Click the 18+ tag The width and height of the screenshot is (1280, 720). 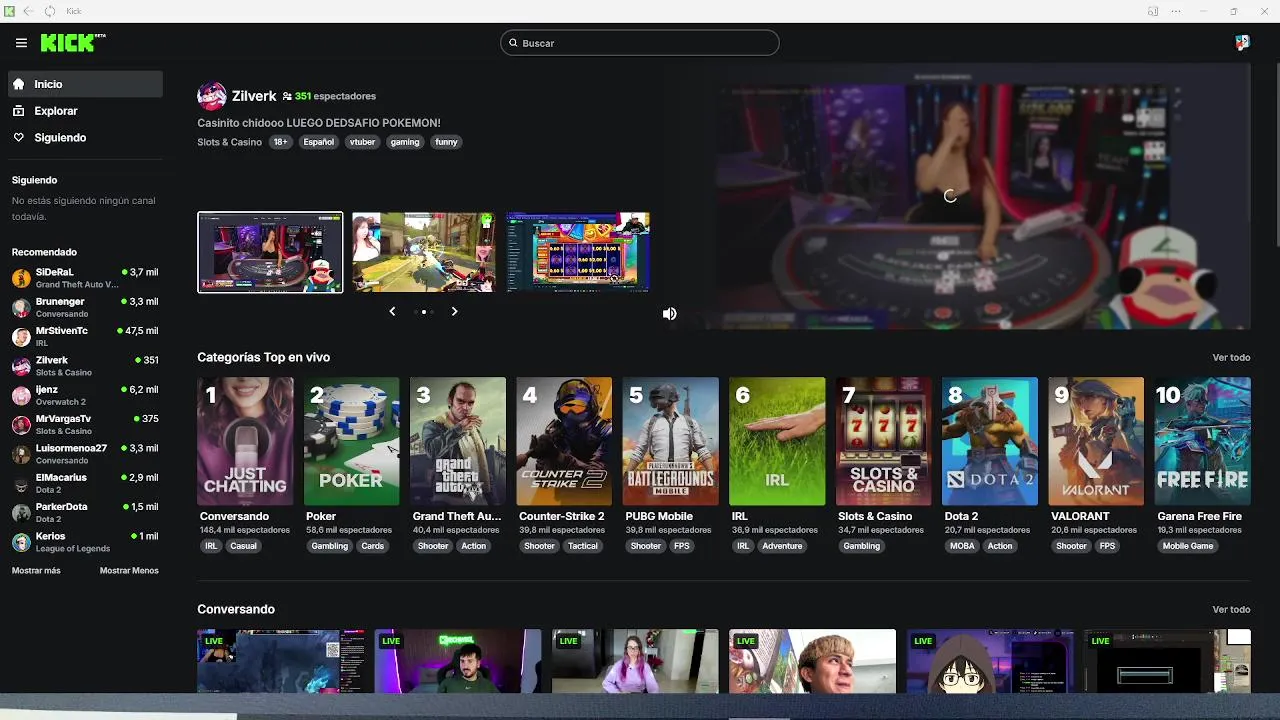(281, 142)
